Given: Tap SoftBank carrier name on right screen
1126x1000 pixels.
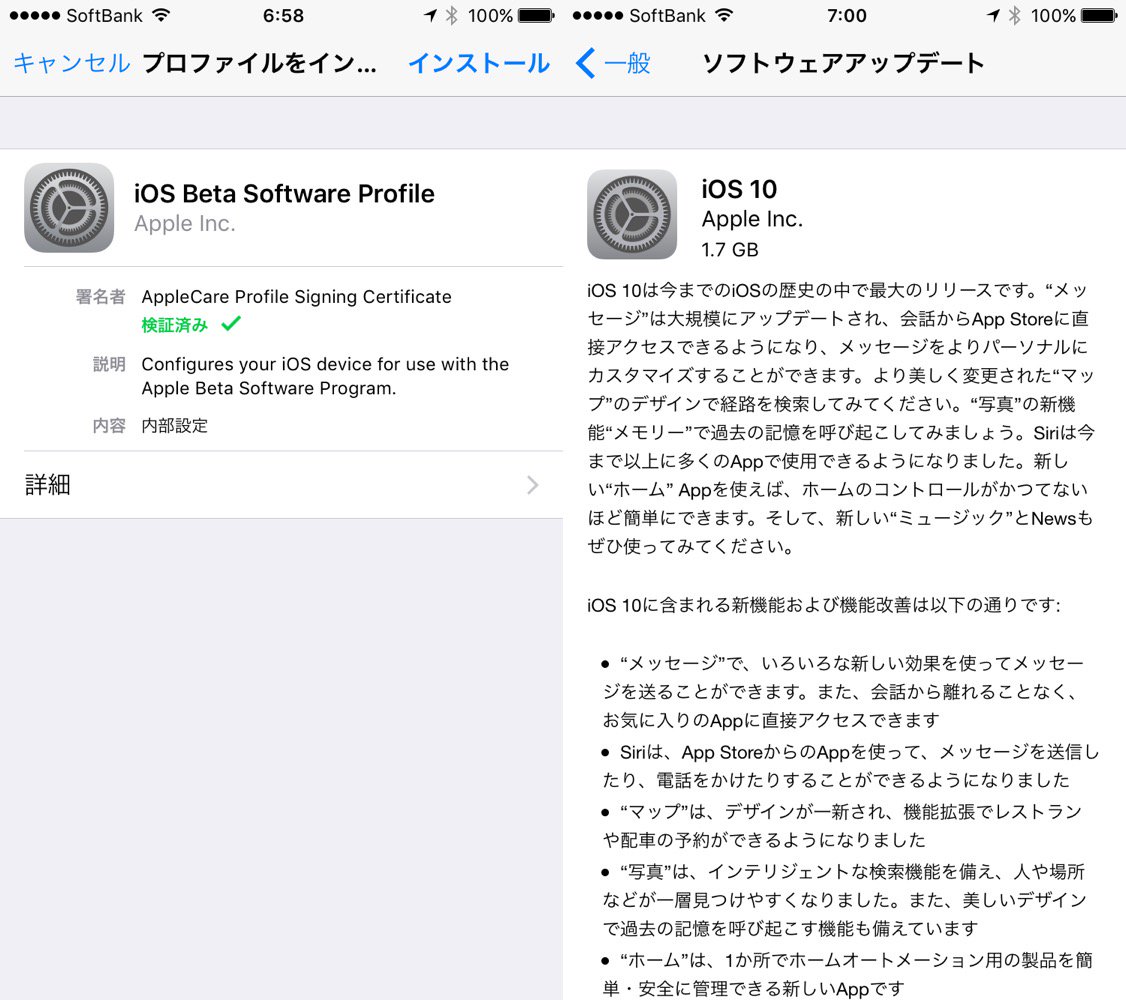Looking at the screenshot, I should pos(667,16).
